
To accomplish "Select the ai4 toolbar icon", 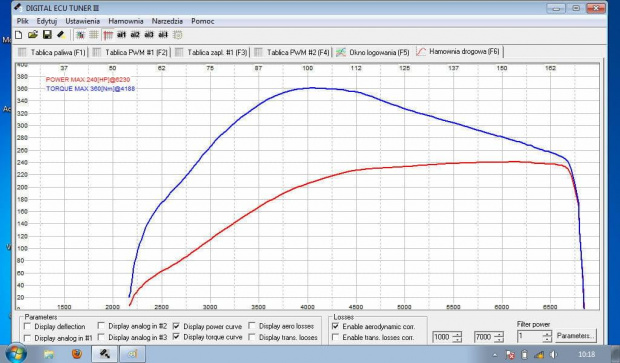I will click(x=163, y=35).
